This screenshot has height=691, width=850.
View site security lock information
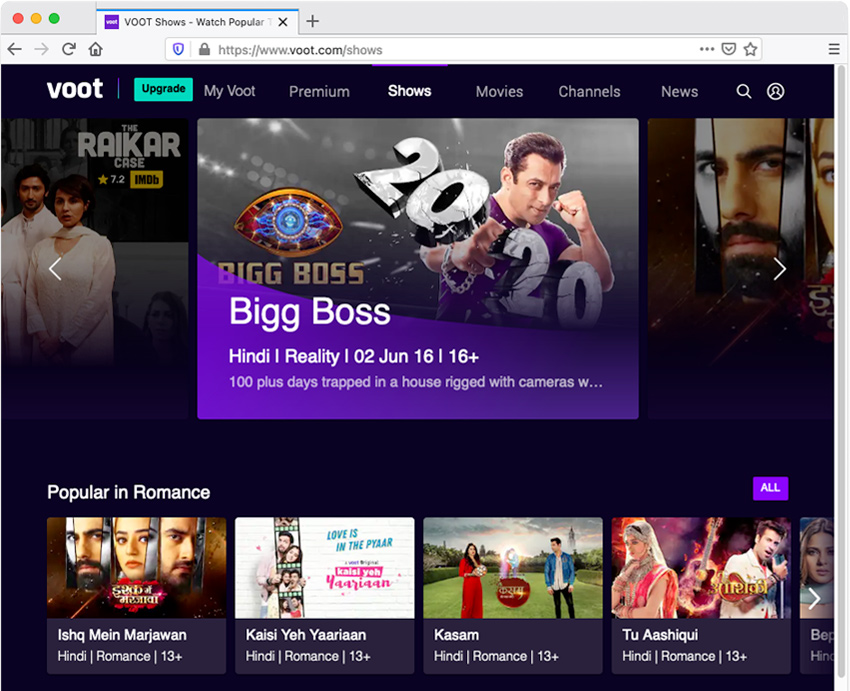point(204,50)
